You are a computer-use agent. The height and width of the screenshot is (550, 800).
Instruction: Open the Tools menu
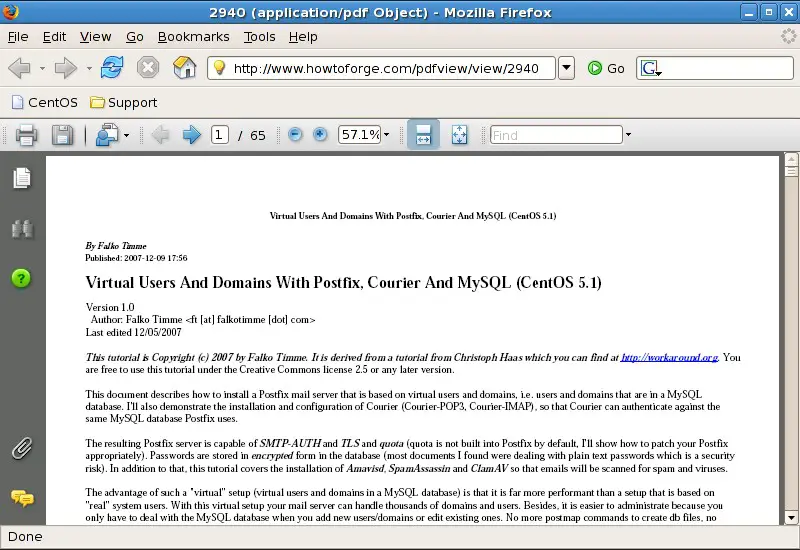point(259,37)
